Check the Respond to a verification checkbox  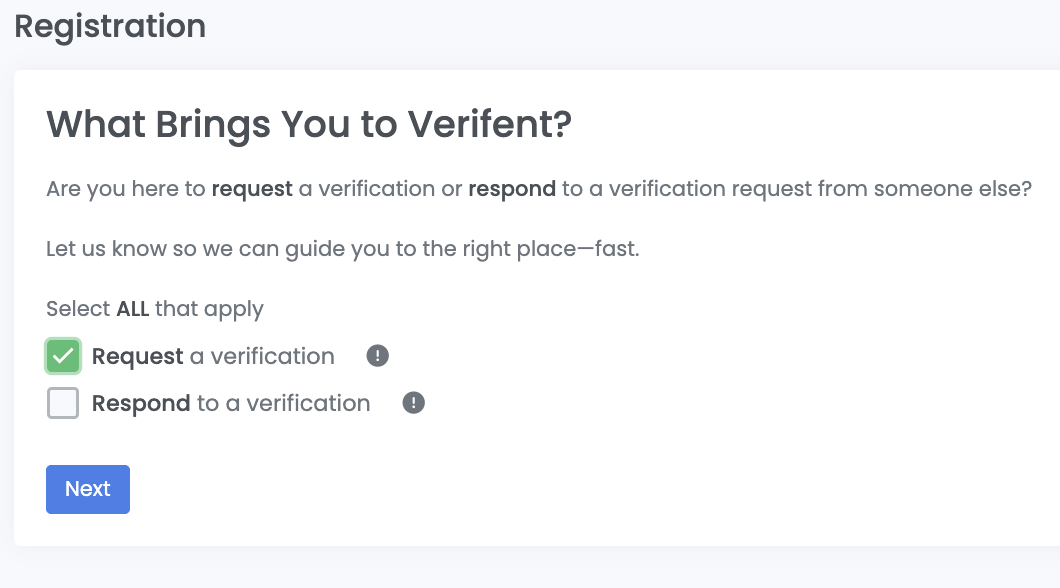pyautogui.click(x=63, y=403)
